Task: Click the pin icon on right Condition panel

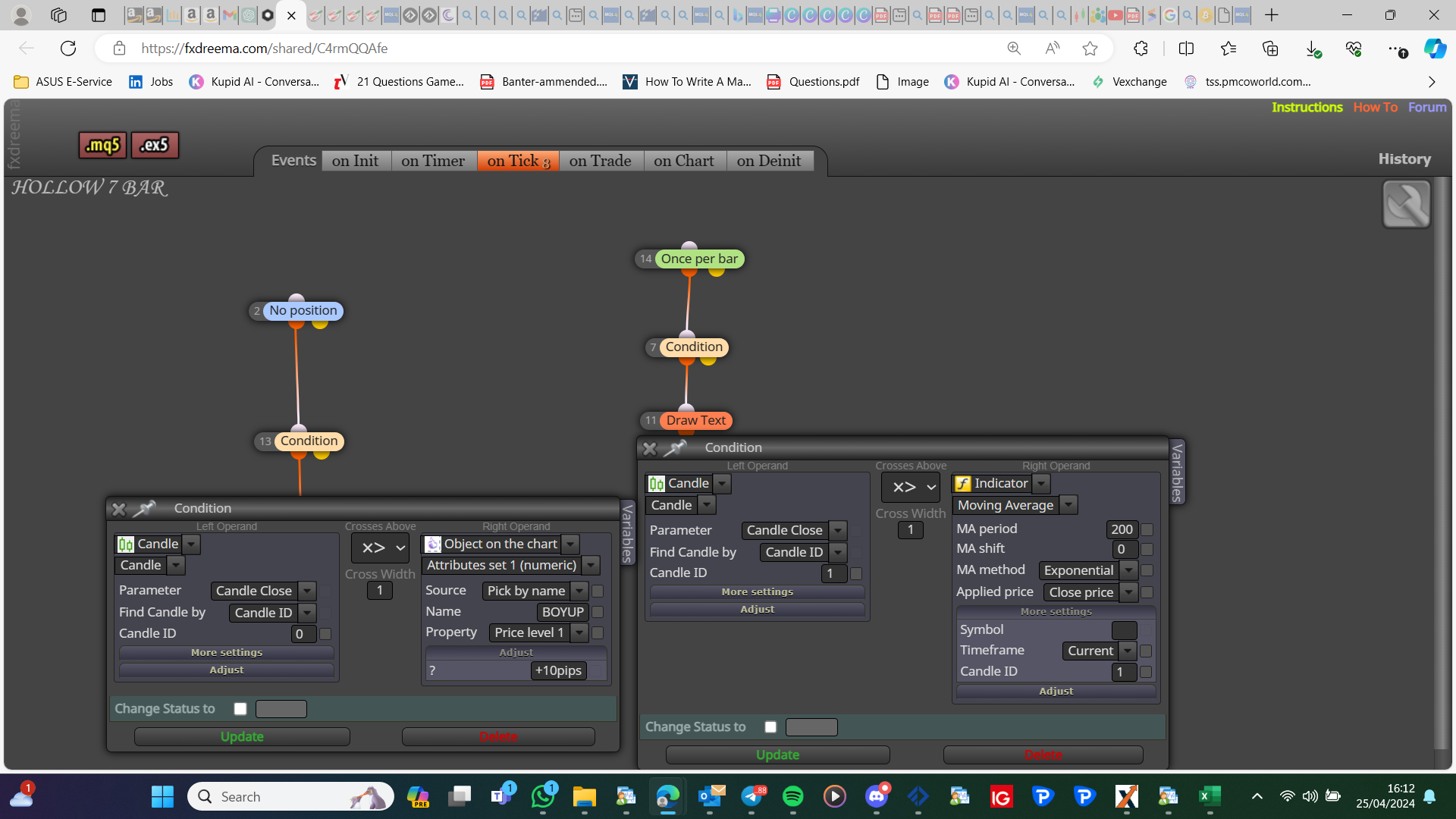Action: [675, 448]
